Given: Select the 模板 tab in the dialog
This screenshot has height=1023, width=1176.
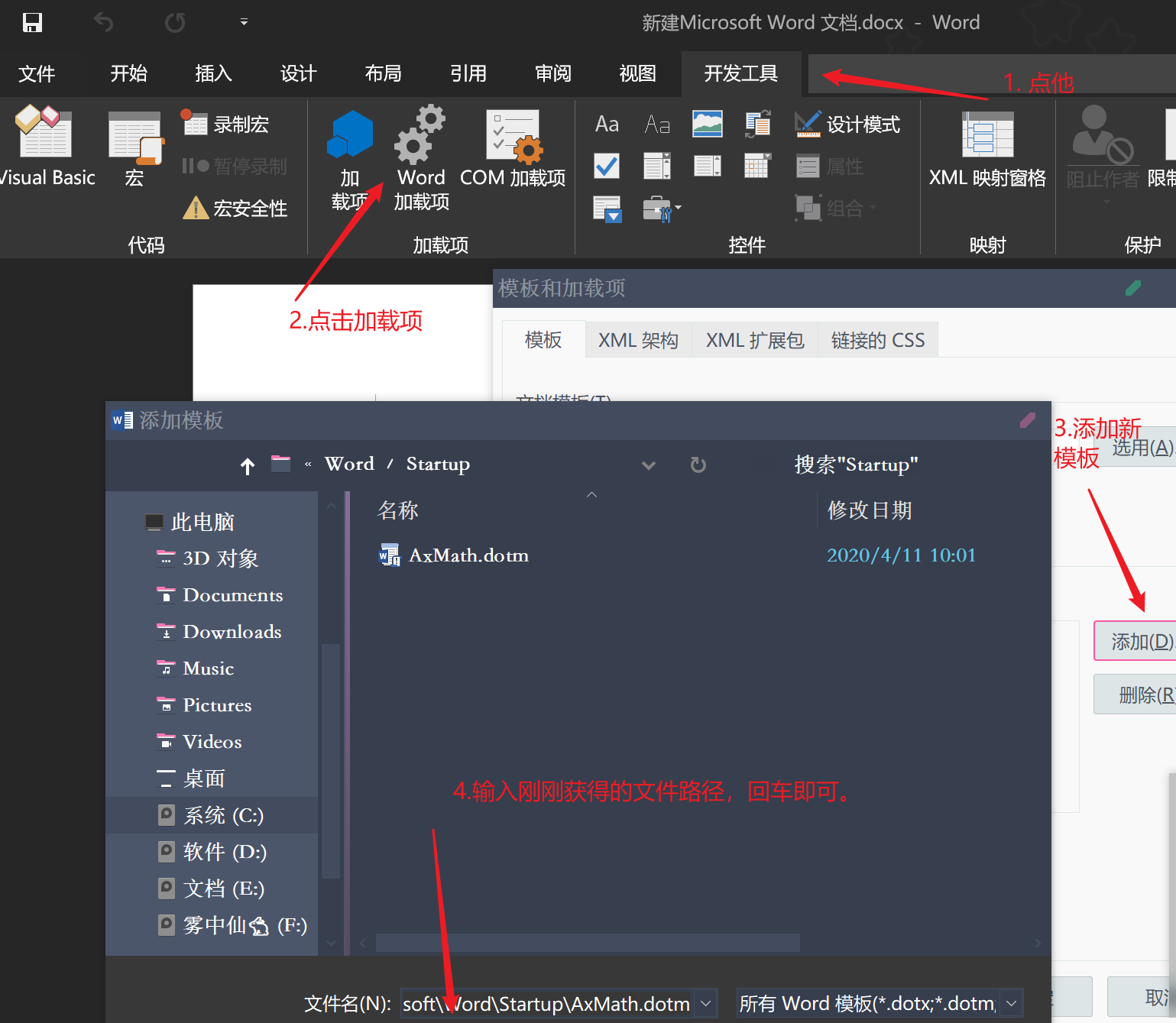Looking at the screenshot, I should pyautogui.click(x=543, y=340).
